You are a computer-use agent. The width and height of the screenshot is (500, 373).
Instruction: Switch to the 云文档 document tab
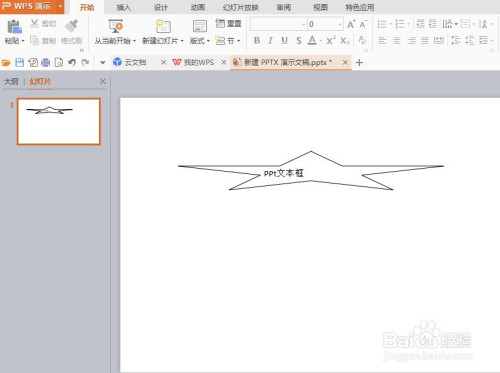[x=135, y=62]
